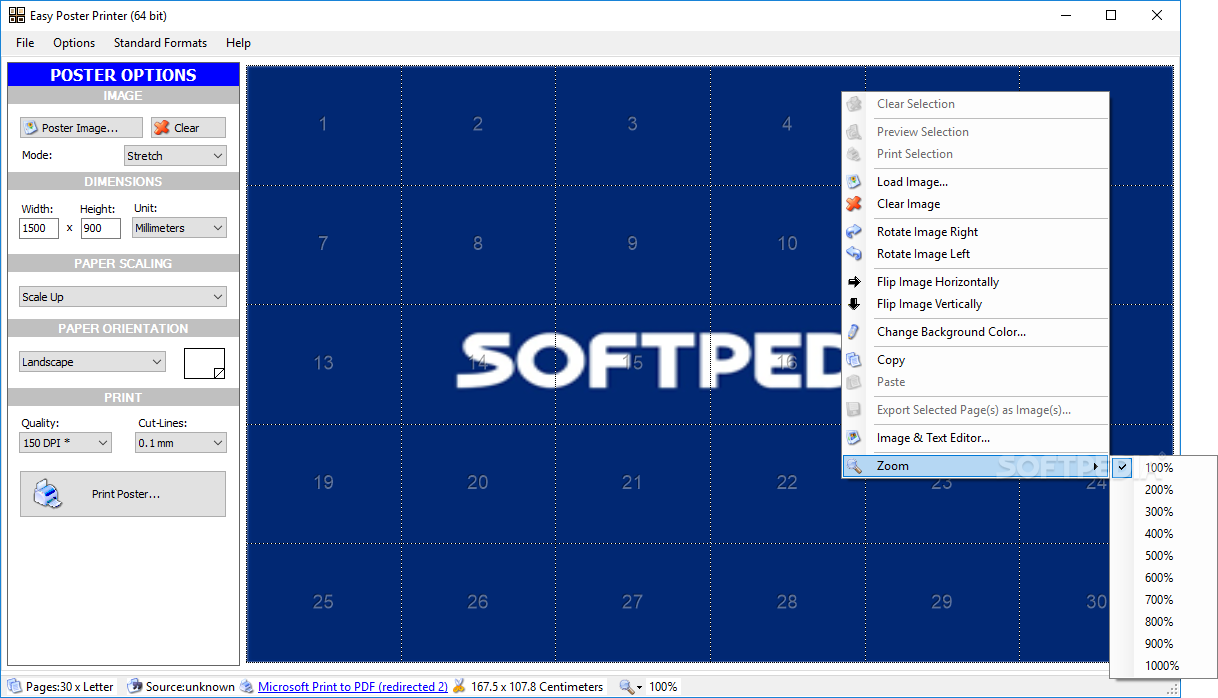This screenshot has height=698, width=1218.
Task: Click the Rotate Image Right arrow icon
Action: pyautogui.click(x=853, y=232)
